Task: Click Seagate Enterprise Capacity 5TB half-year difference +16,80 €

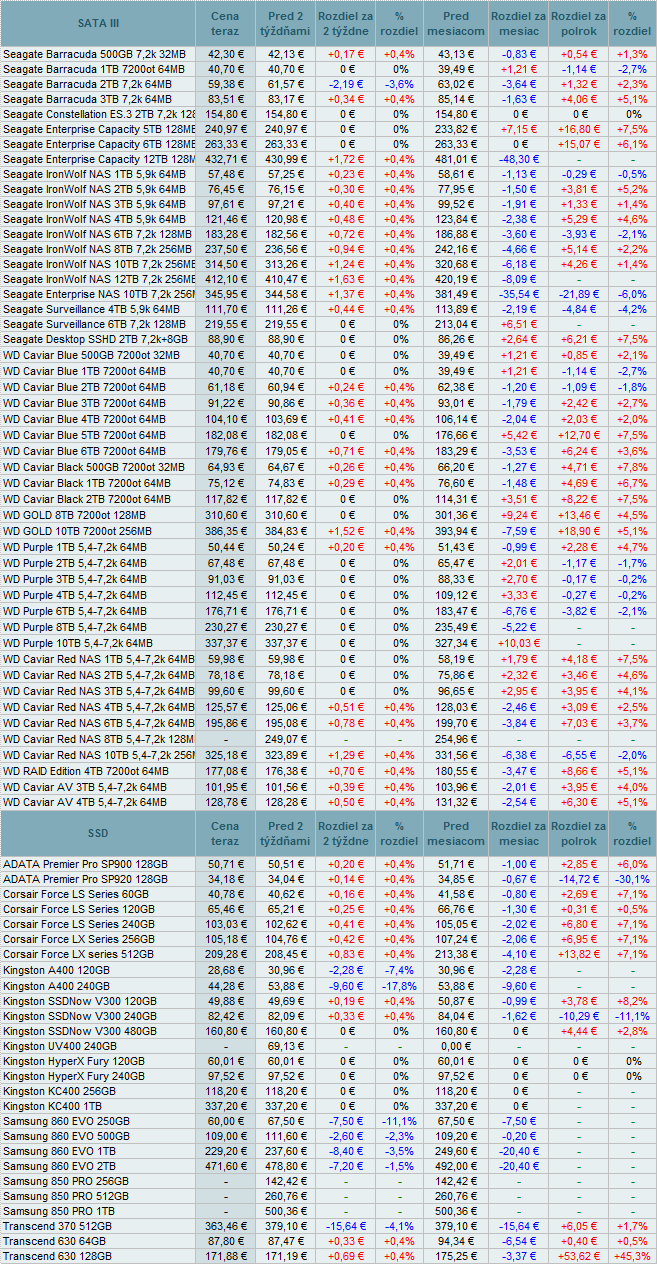Action: tap(578, 129)
